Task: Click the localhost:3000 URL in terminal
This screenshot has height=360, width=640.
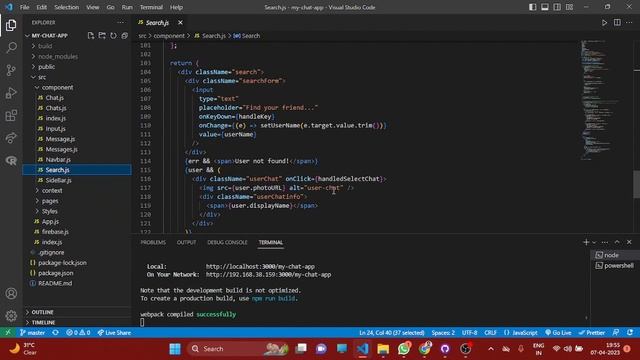Action: [260, 267]
